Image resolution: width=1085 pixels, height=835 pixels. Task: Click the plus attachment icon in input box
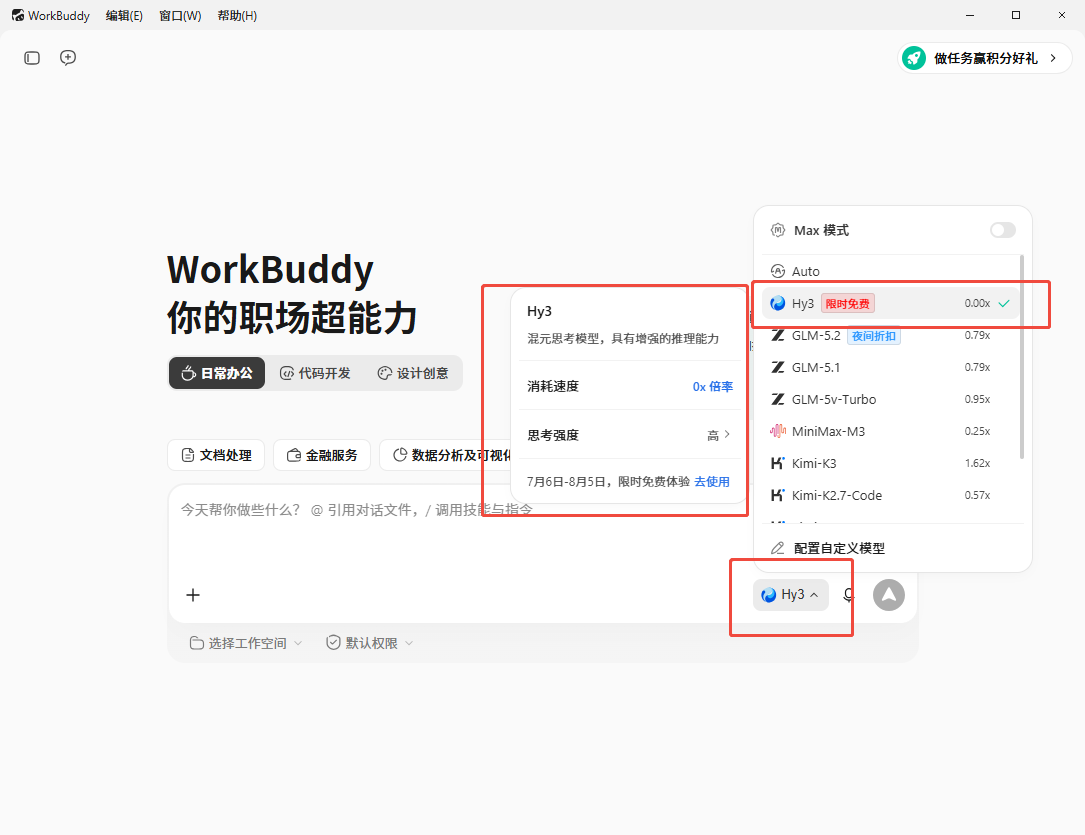tap(193, 595)
